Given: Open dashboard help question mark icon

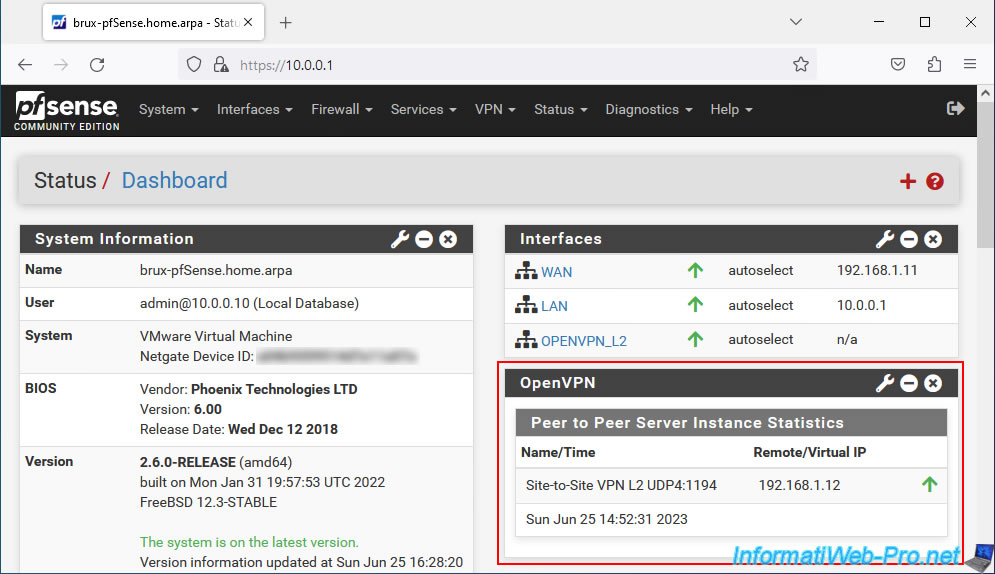Looking at the screenshot, I should click(934, 181).
